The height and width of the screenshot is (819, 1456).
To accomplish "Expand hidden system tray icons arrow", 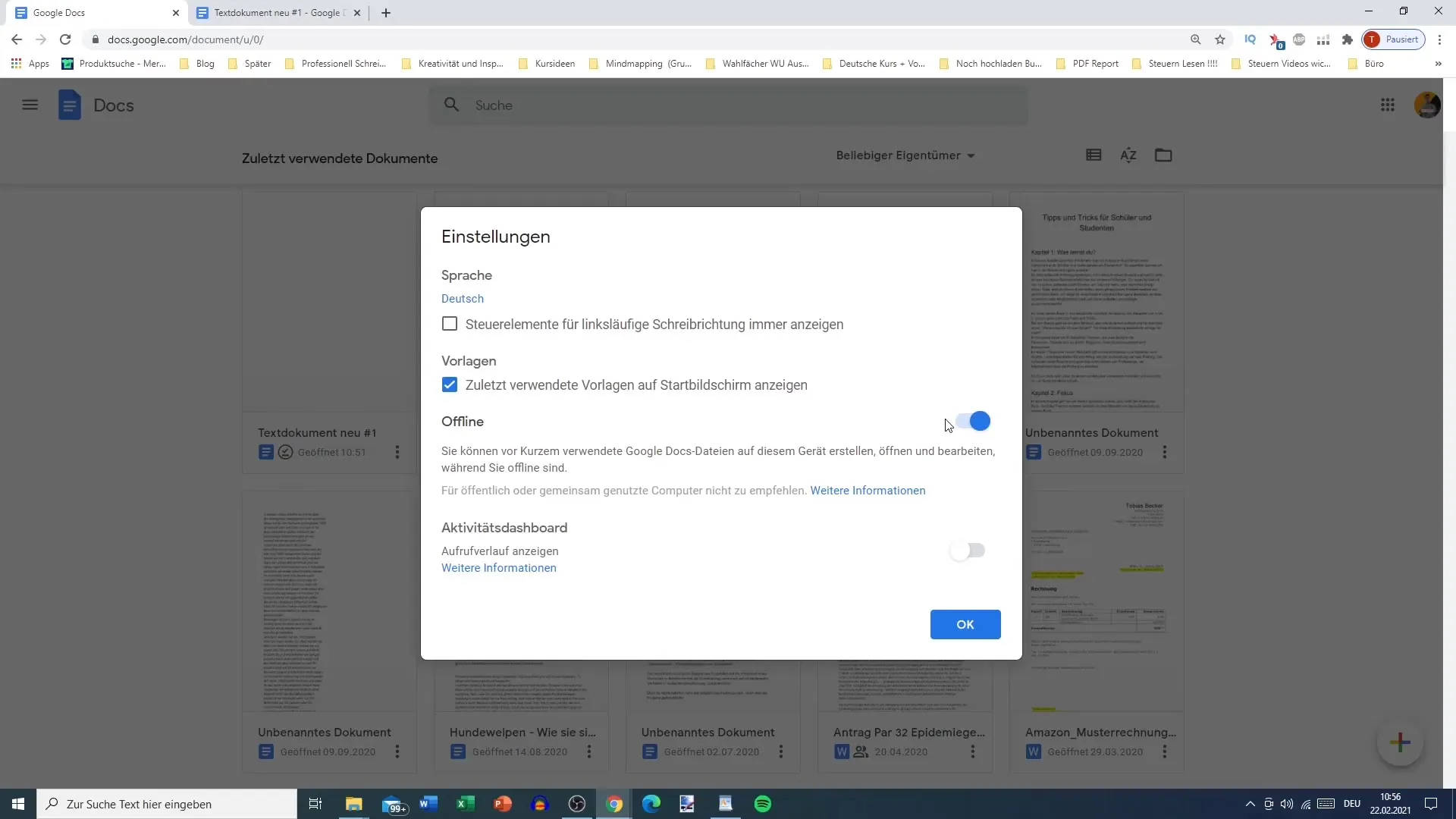I will (x=1250, y=804).
